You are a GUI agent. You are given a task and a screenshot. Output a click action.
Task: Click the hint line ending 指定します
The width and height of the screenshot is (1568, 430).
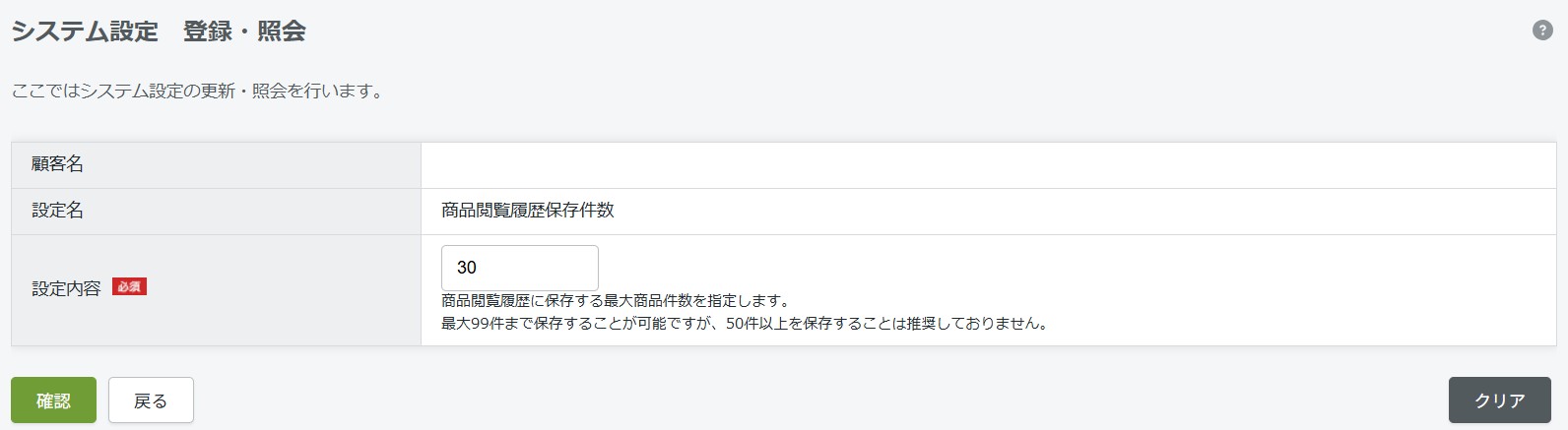click(x=616, y=301)
